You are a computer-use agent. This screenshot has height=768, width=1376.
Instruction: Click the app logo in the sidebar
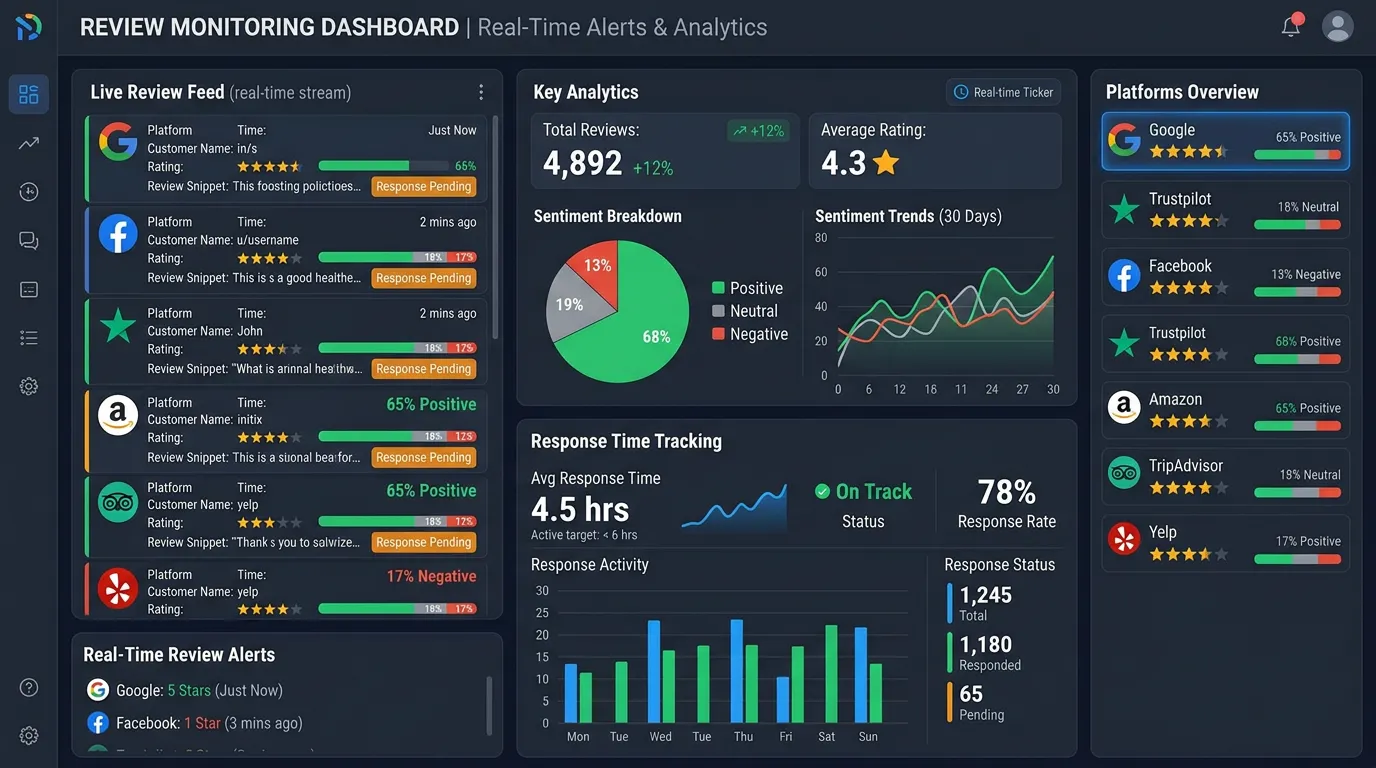(x=29, y=27)
